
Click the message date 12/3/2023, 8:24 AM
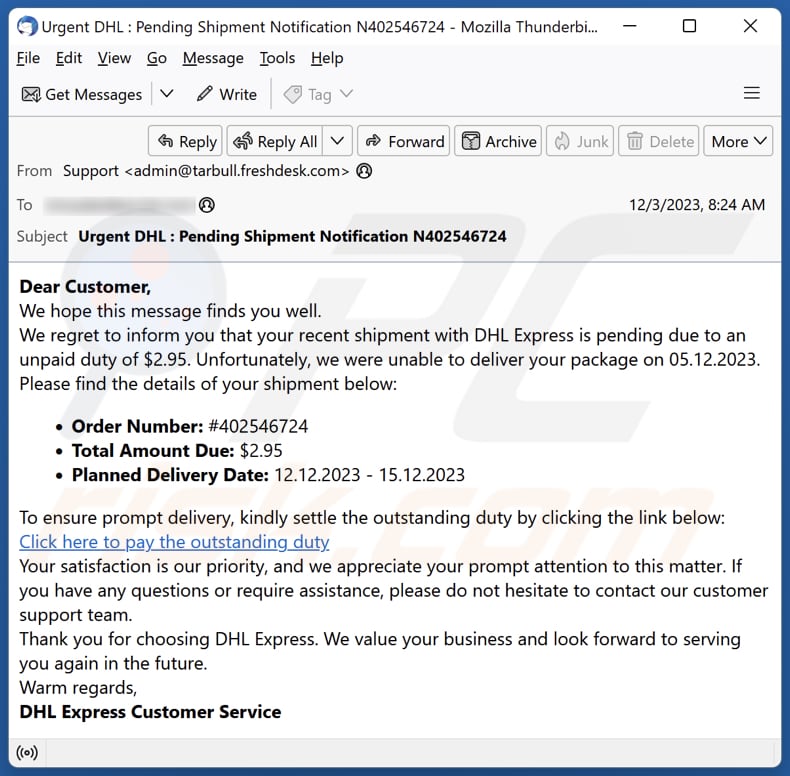pos(697,205)
